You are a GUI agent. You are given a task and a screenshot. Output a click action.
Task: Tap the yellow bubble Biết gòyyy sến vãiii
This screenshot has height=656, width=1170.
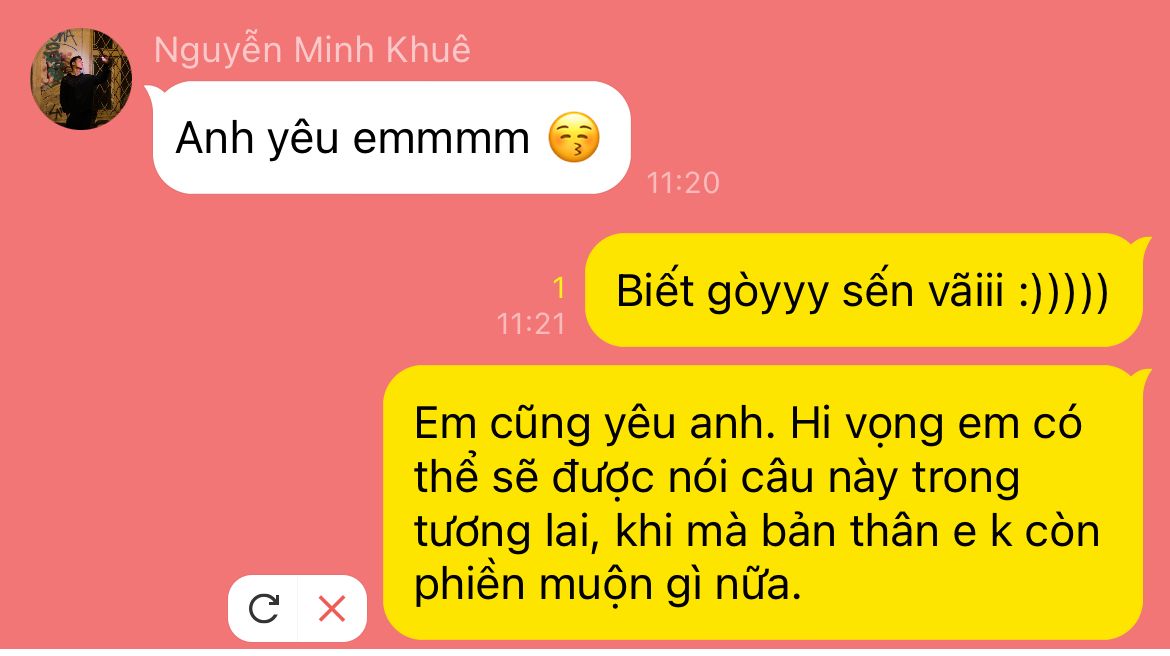[864, 290]
